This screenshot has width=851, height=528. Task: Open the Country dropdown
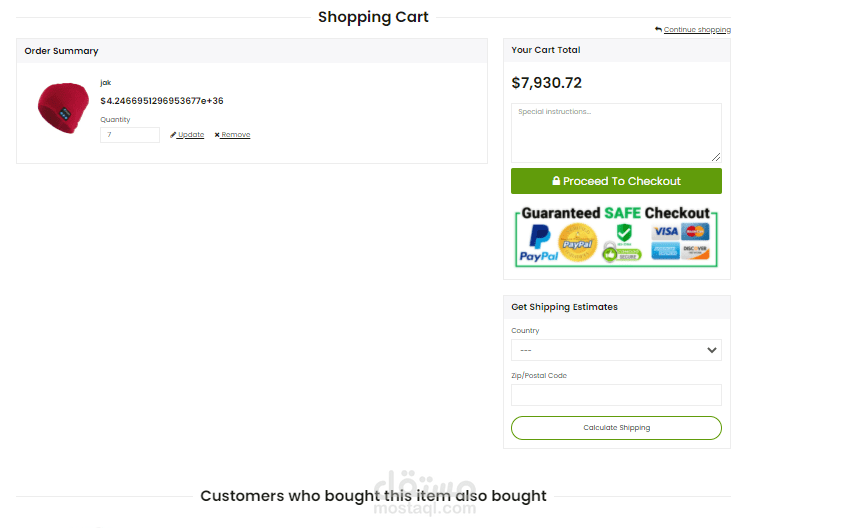(x=616, y=350)
